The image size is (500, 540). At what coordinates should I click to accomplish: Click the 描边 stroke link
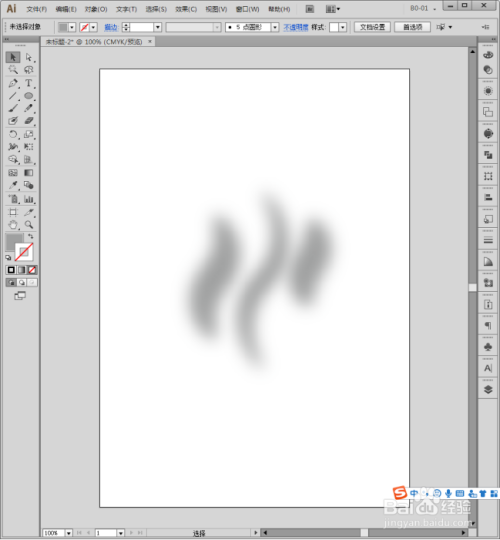111,27
